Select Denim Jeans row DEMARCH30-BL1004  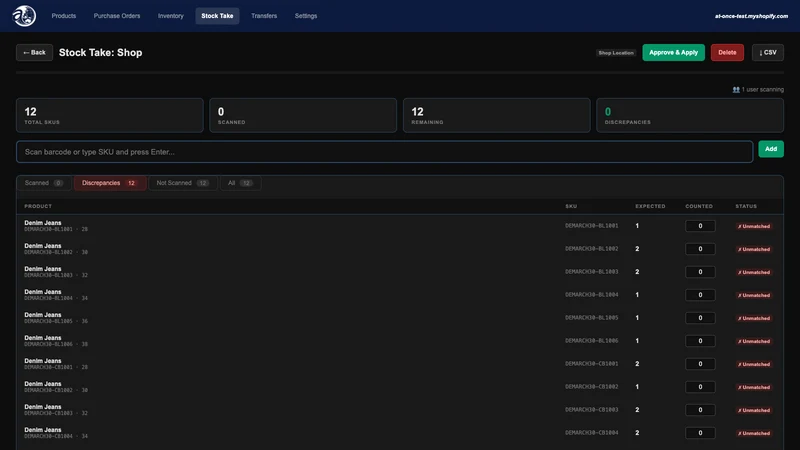pos(400,295)
